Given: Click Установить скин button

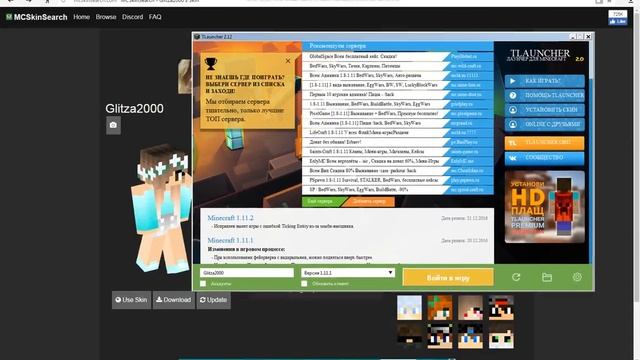Looking at the screenshot, I should [x=544, y=110].
